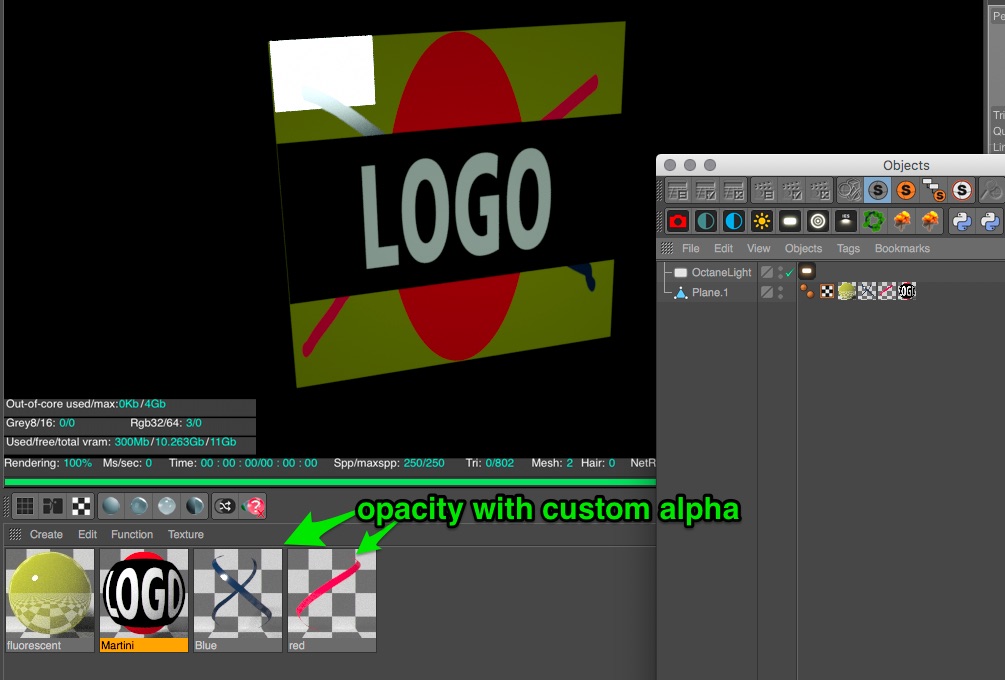Click the layer list icon with checkmark
Viewport: 1005px width, 680px height.
706,190
